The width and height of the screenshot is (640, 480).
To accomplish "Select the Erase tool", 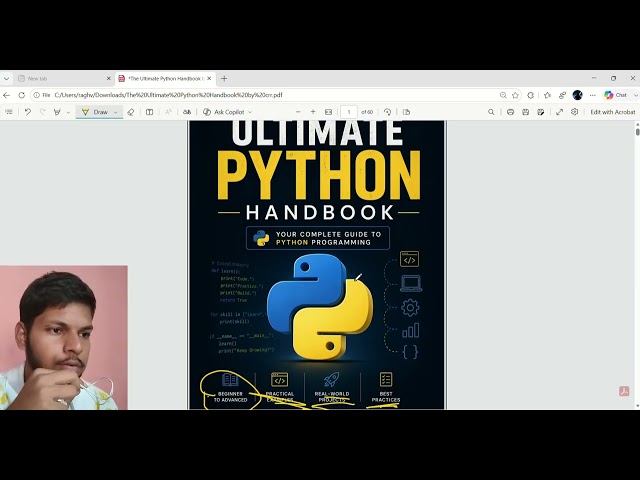I will [131, 112].
